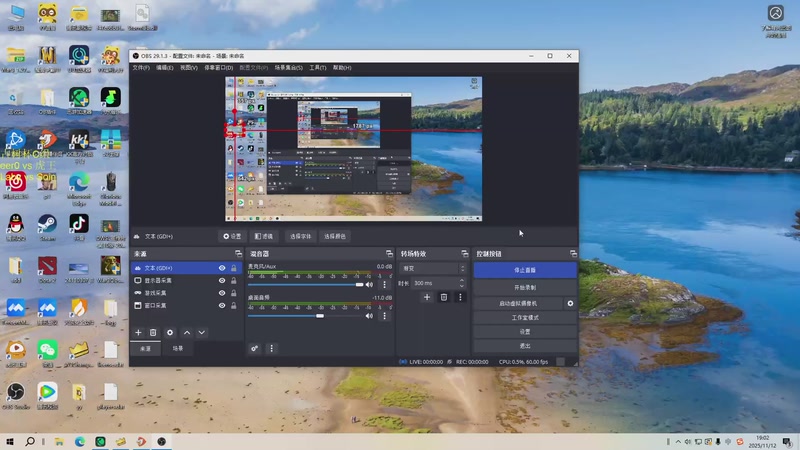Open WeChat desktop icon
Screen dimensions: 800x450
click(x=47, y=354)
